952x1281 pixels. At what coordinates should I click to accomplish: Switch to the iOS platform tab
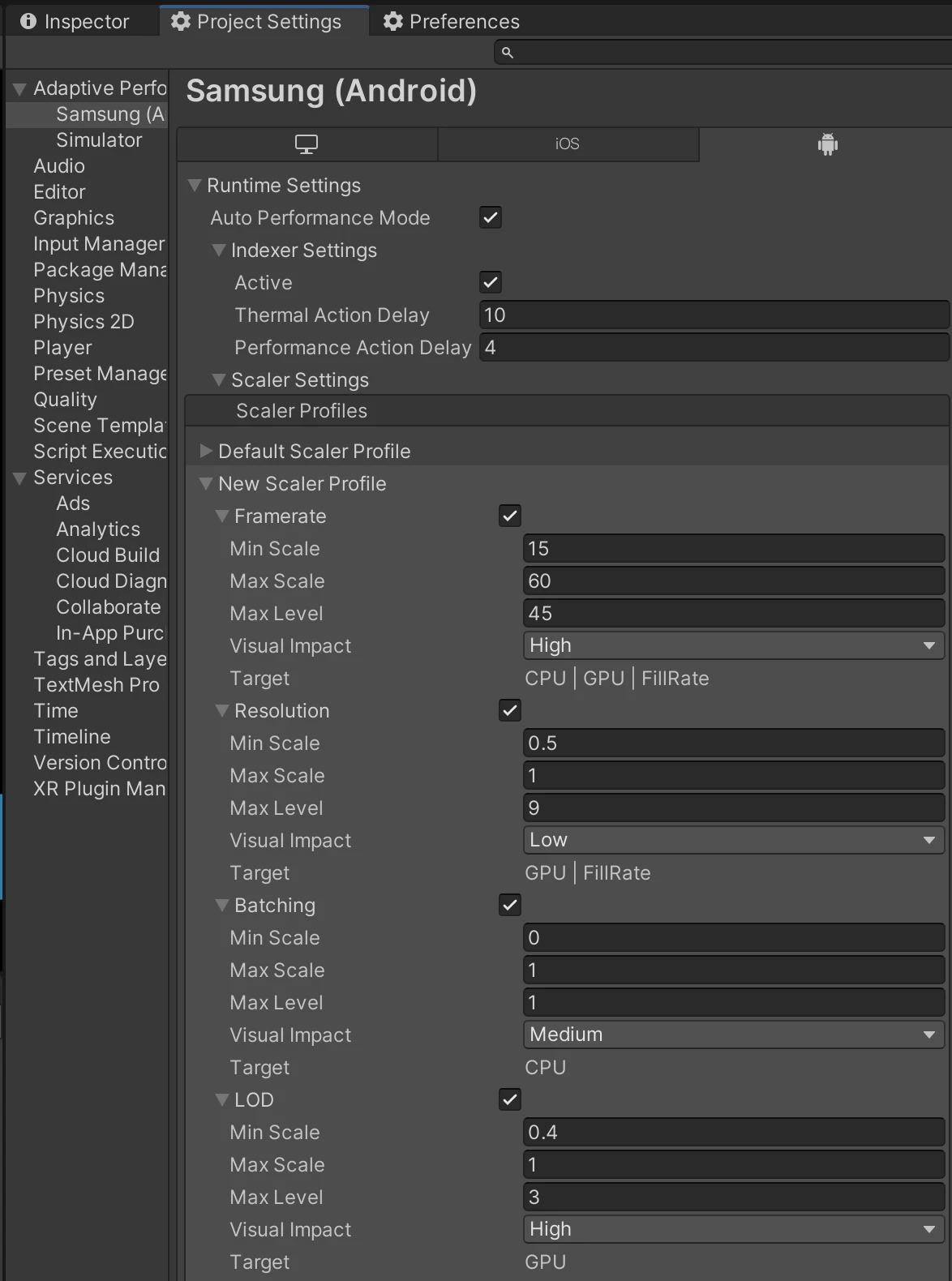point(568,144)
